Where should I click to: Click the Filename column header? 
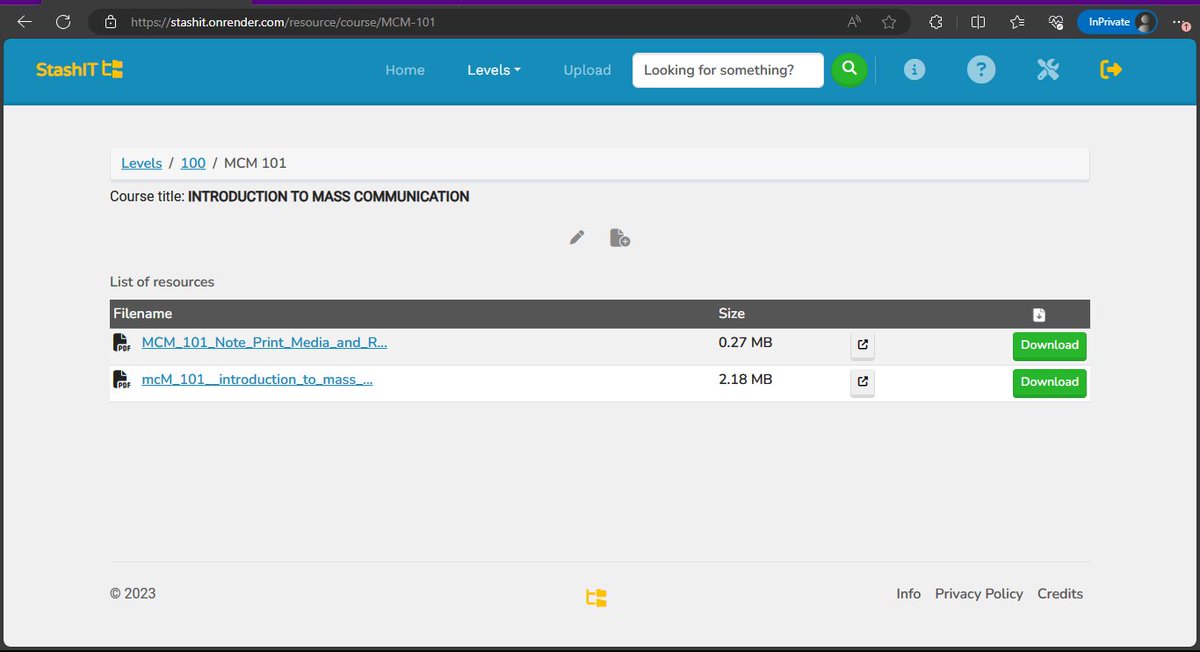143,314
